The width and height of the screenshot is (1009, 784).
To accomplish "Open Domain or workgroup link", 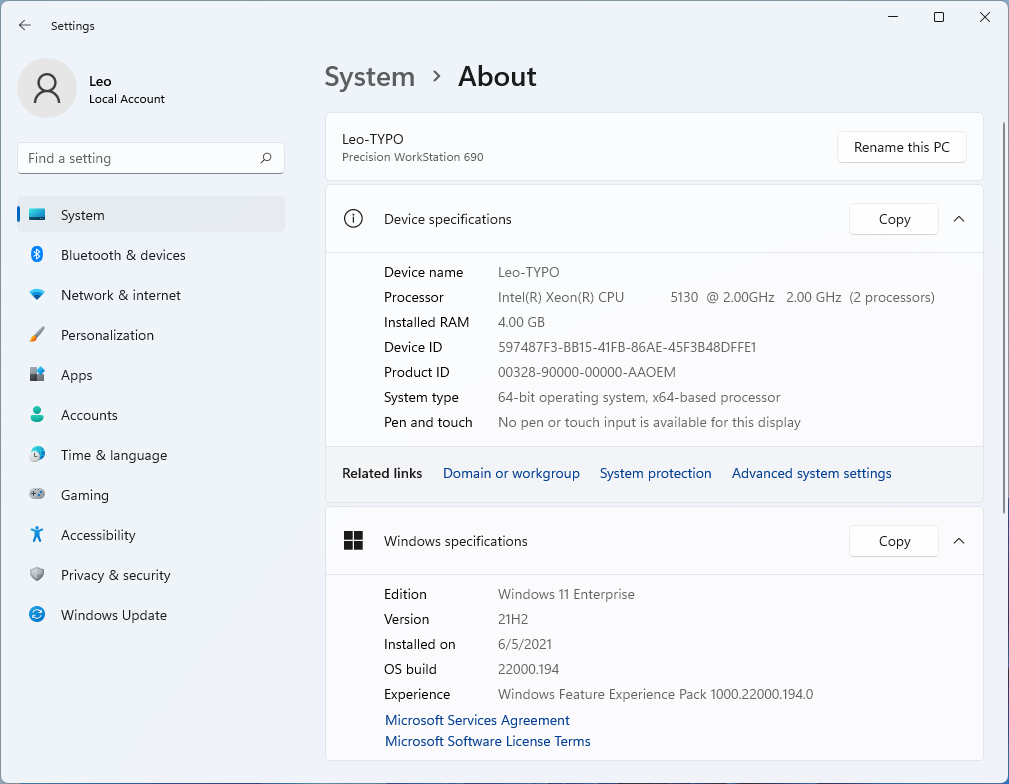I will pos(511,473).
